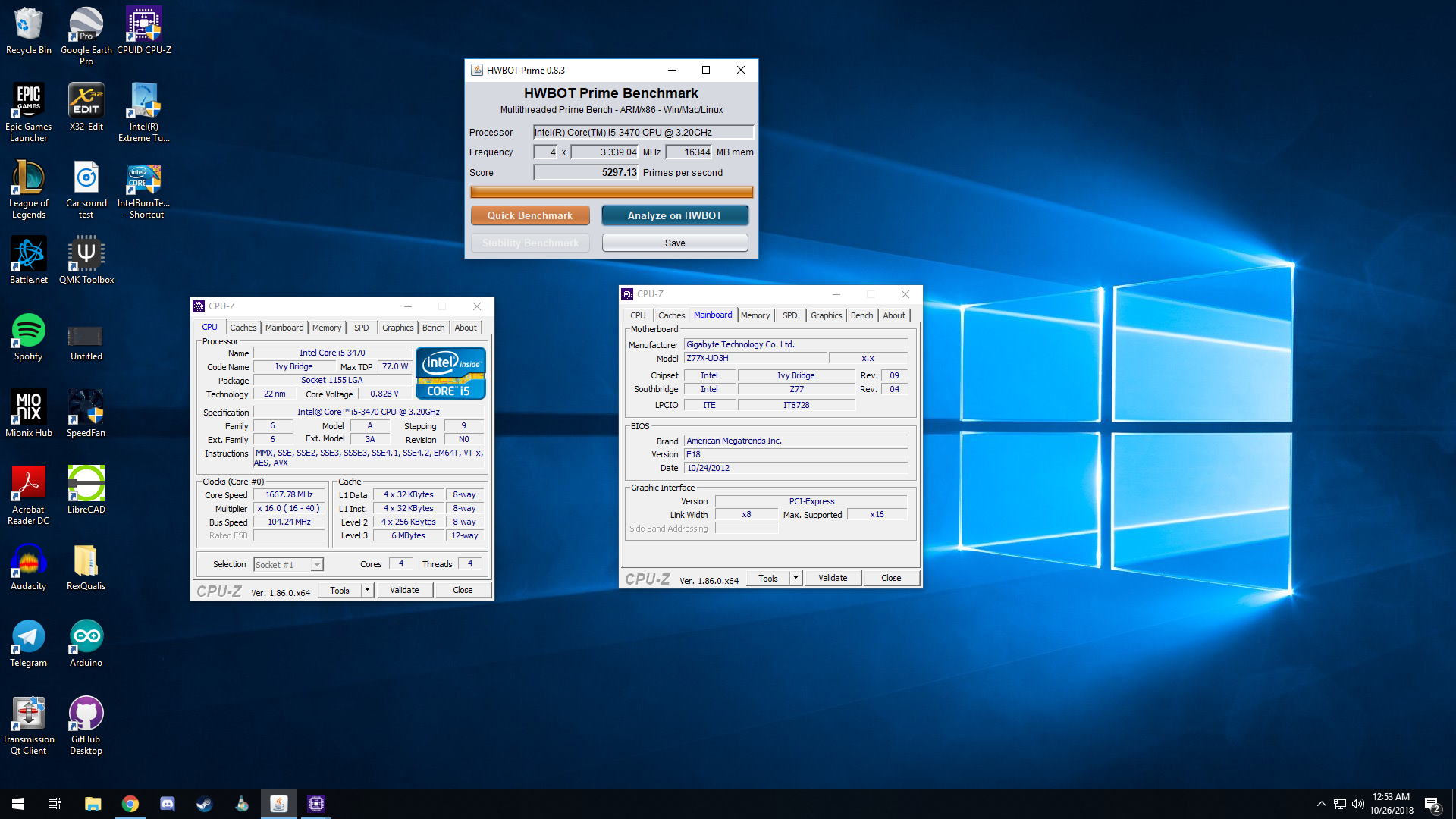The image size is (1456, 819).
Task: Click Close button in Mainboard CPU-Z
Action: tap(891, 578)
